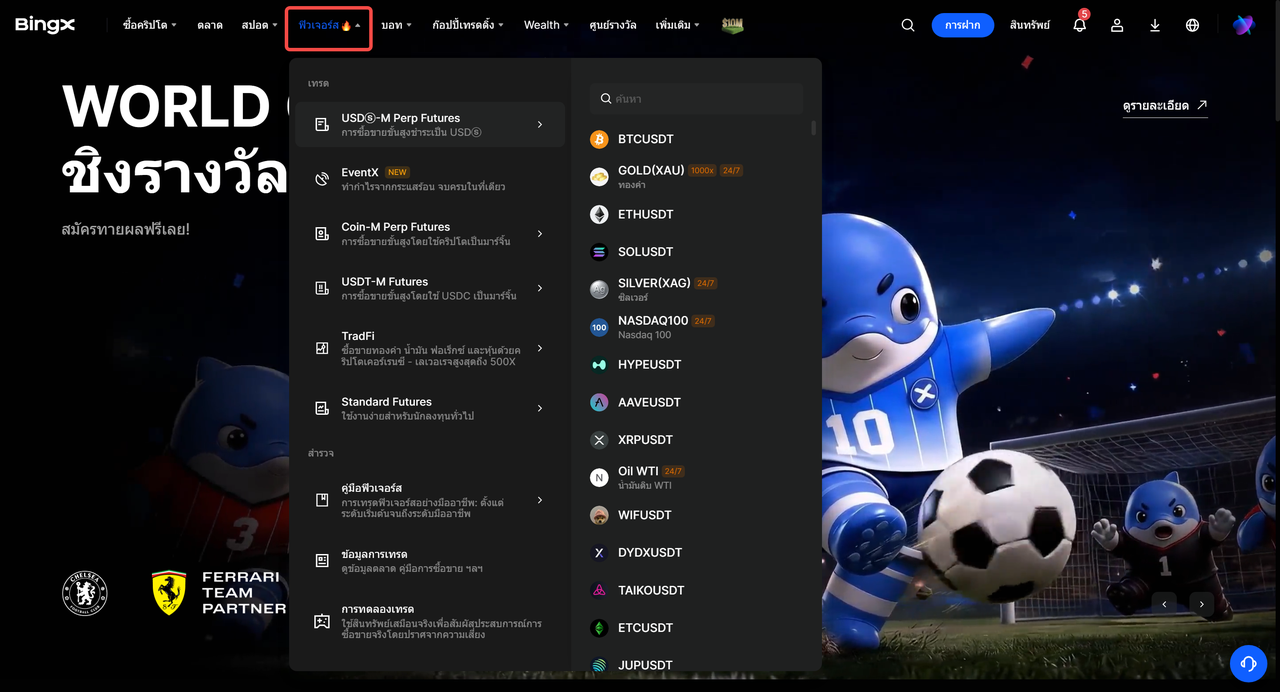
Task: Go to previous banner slide
Action: pyautogui.click(x=1164, y=604)
